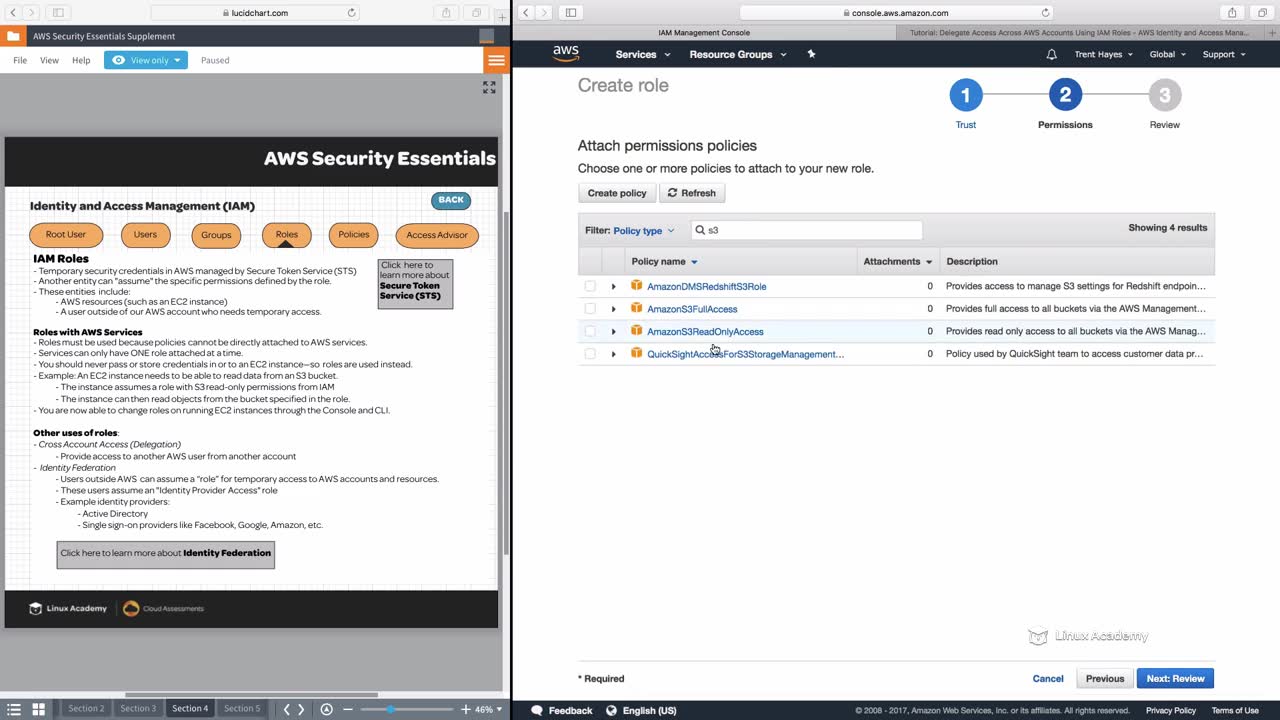Open the Services dropdown in AWS navbar

pos(642,54)
